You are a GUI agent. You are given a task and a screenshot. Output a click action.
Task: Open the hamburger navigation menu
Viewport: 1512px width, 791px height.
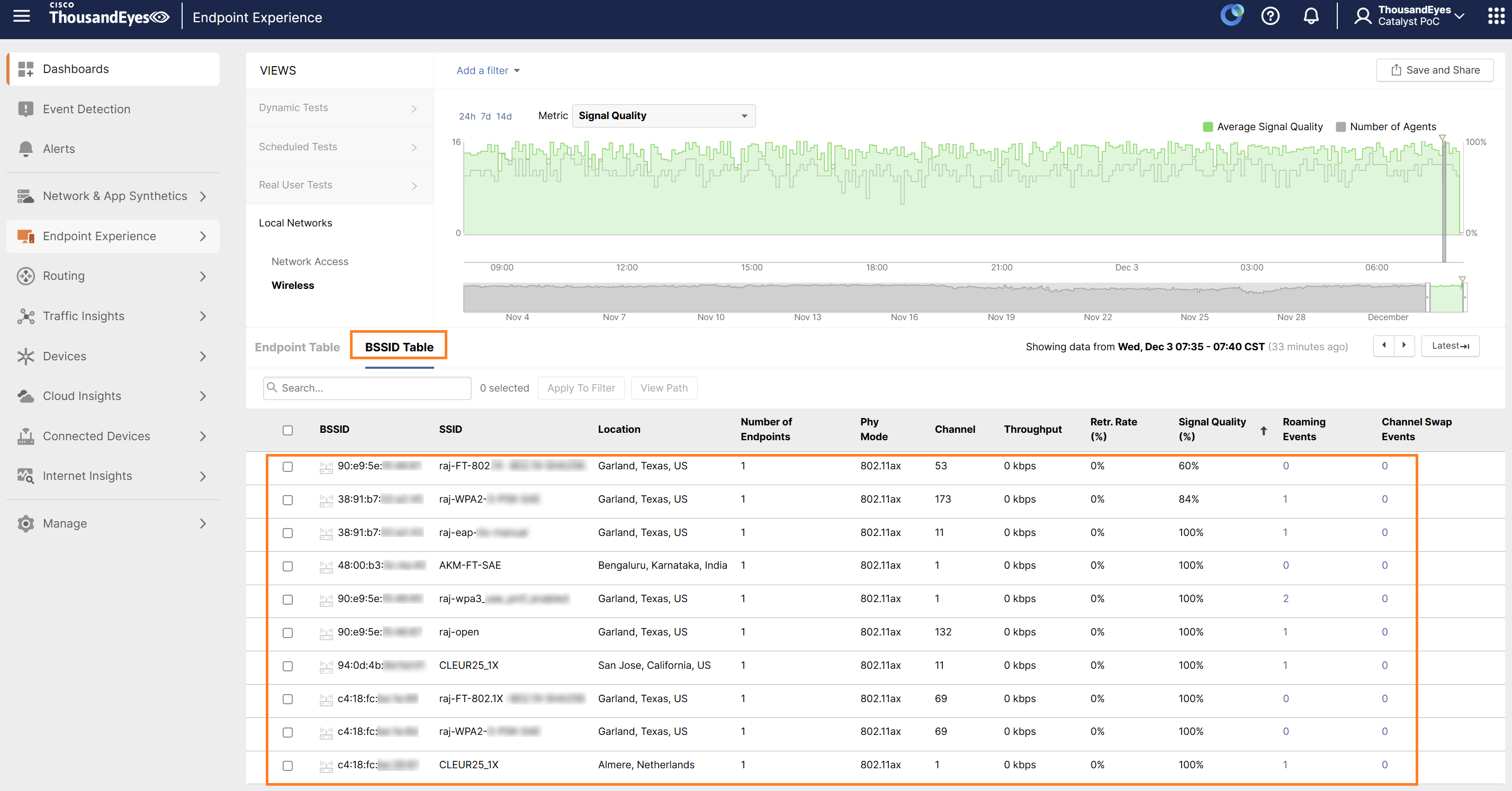(x=22, y=16)
